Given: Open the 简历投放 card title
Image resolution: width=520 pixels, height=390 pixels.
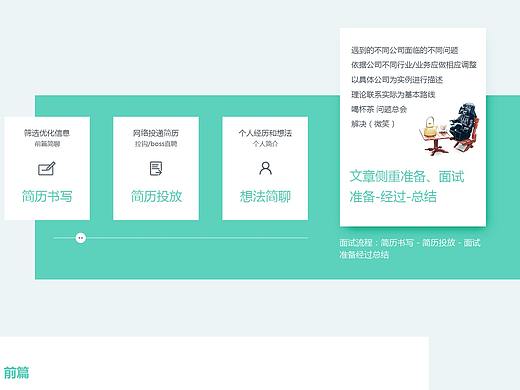Looking at the screenshot, I should (x=156, y=196).
